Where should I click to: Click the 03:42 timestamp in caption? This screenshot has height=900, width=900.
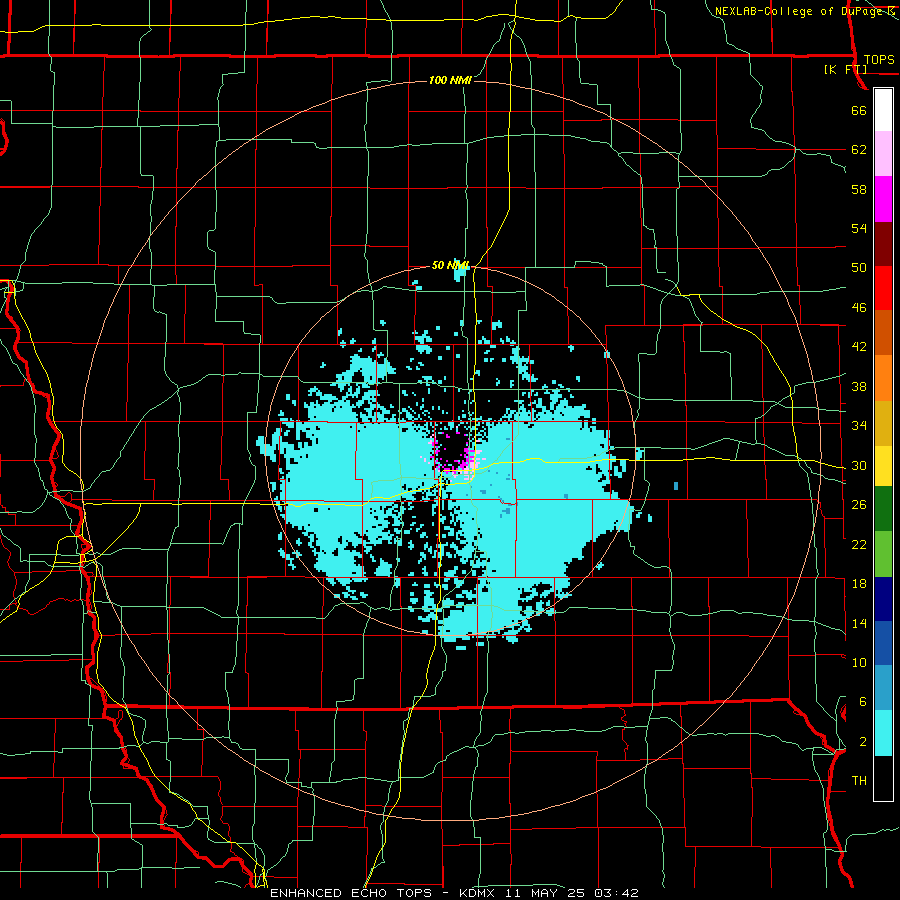pyautogui.click(x=617, y=893)
